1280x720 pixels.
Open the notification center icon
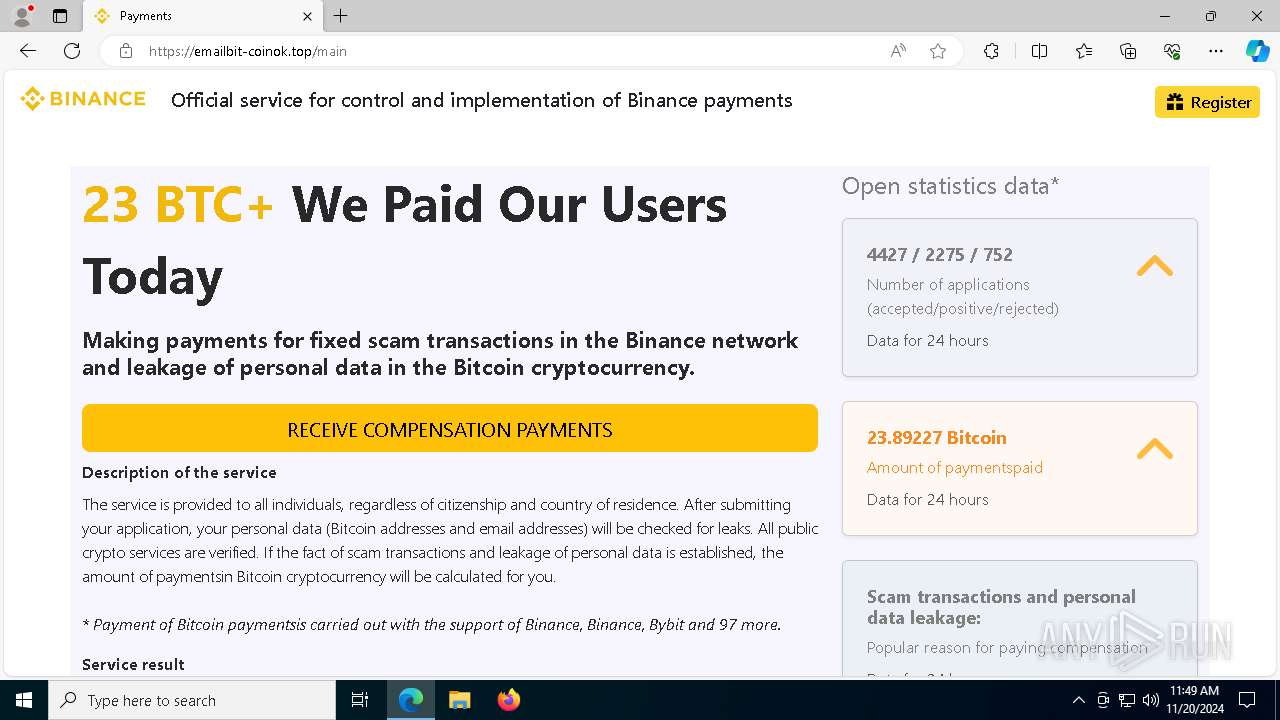[x=1247, y=700]
